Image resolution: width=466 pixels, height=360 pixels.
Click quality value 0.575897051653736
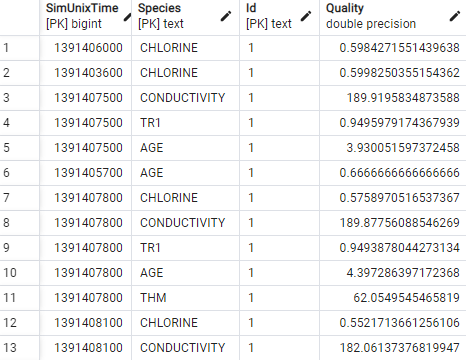coord(393,198)
